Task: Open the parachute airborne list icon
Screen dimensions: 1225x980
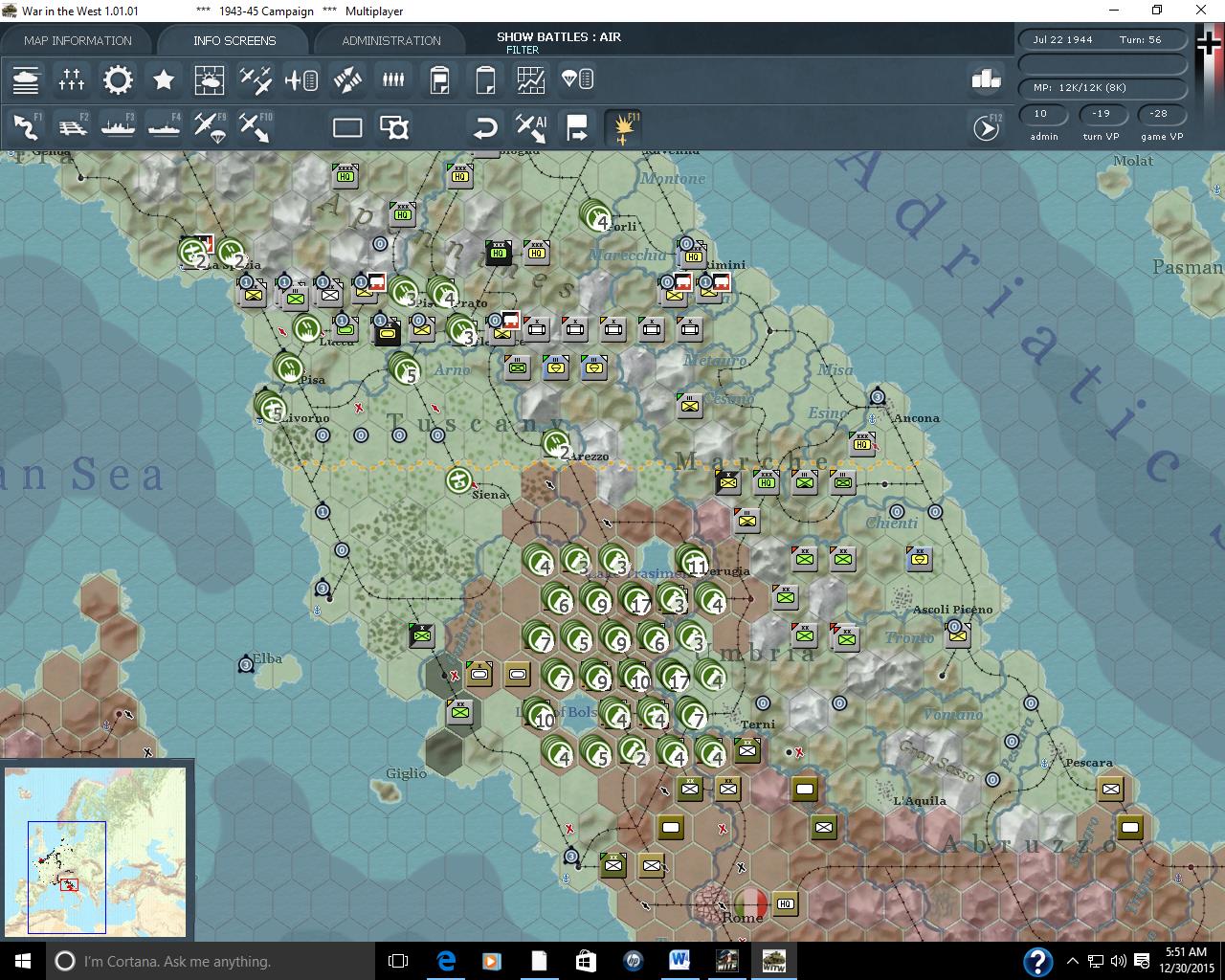Action: 577,79
